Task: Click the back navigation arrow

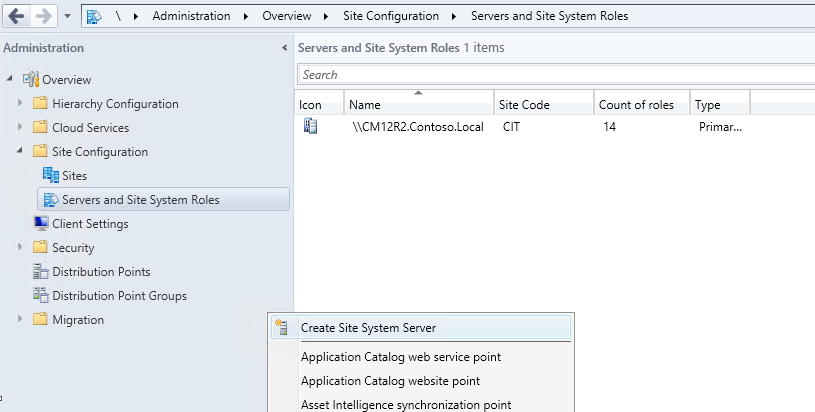Action: click(16, 16)
